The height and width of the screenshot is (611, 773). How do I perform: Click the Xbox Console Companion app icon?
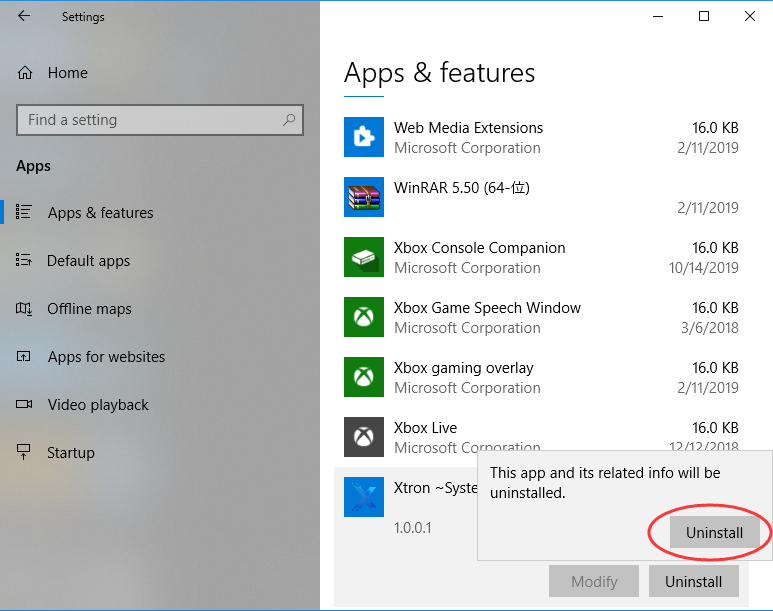[364, 257]
